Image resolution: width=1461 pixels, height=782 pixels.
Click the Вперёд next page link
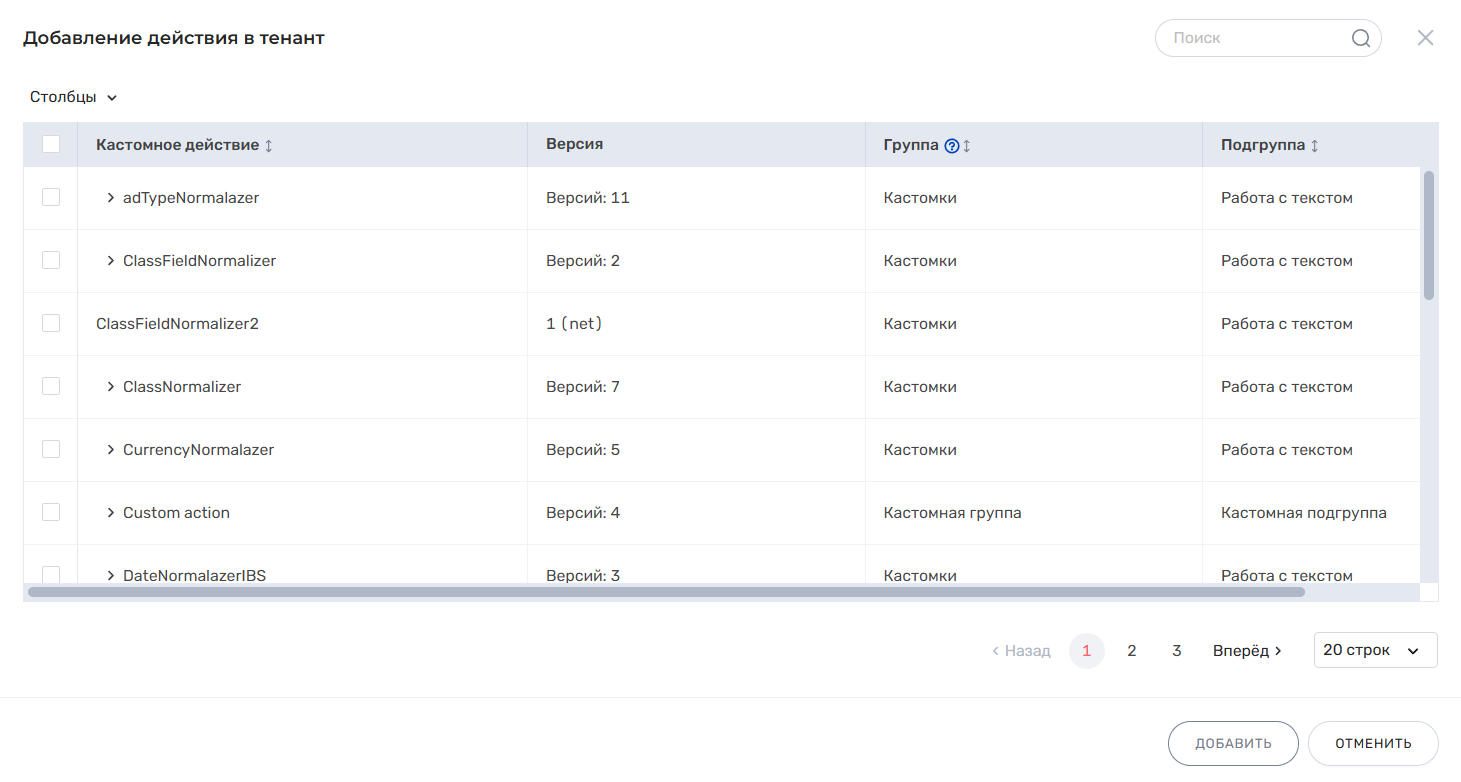click(1247, 651)
